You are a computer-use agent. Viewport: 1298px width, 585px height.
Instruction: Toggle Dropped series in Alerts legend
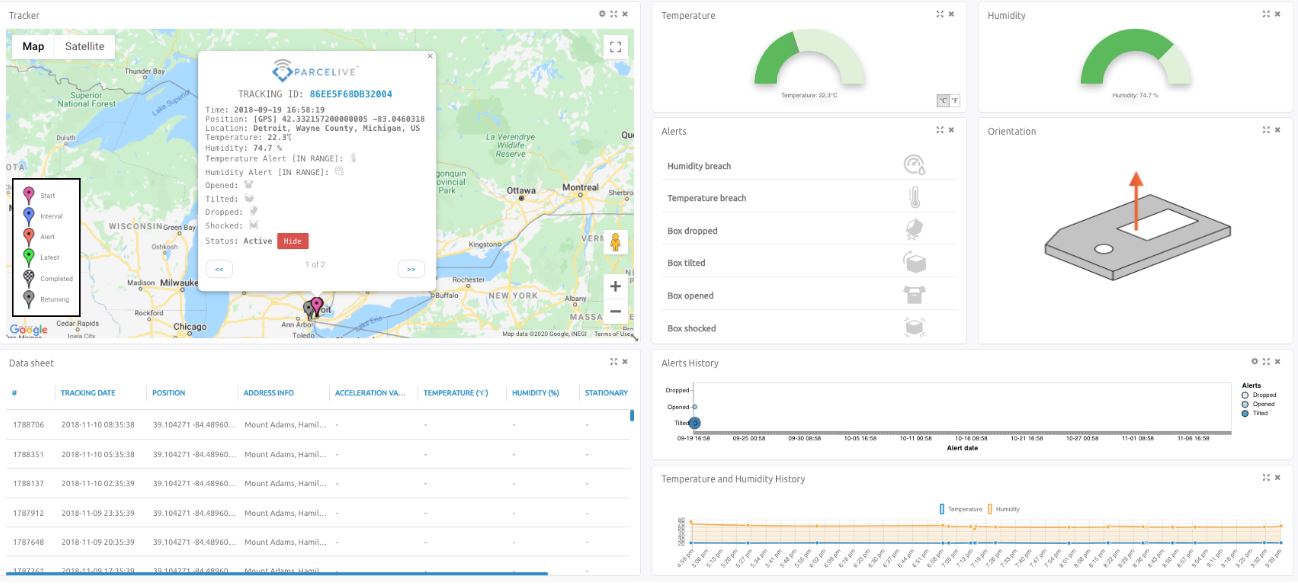(x=1257, y=395)
